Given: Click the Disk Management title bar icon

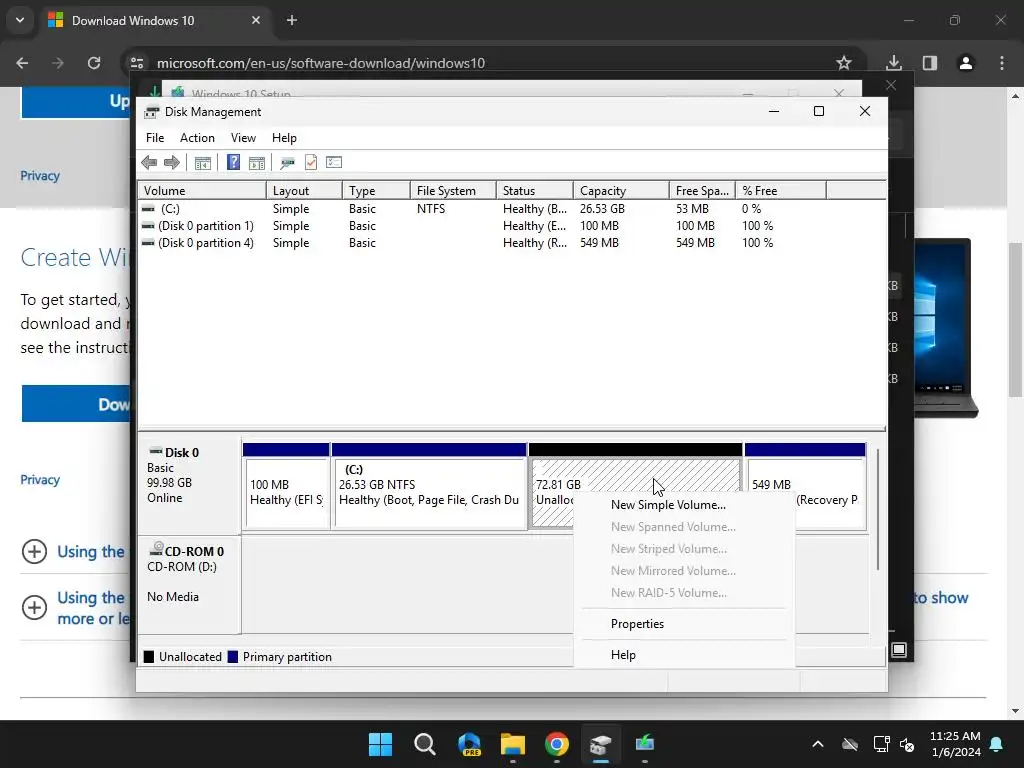Looking at the screenshot, I should pyautogui.click(x=152, y=112).
